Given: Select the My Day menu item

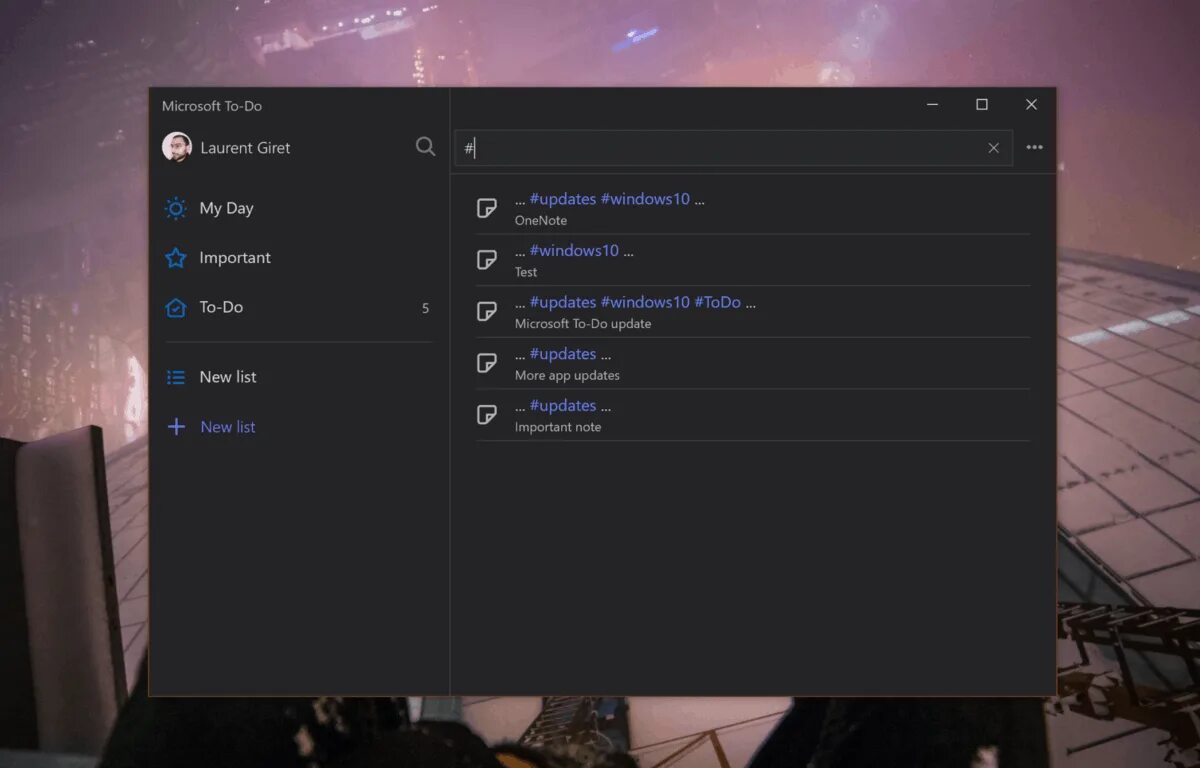Looking at the screenshot, I should click(299, 208).
